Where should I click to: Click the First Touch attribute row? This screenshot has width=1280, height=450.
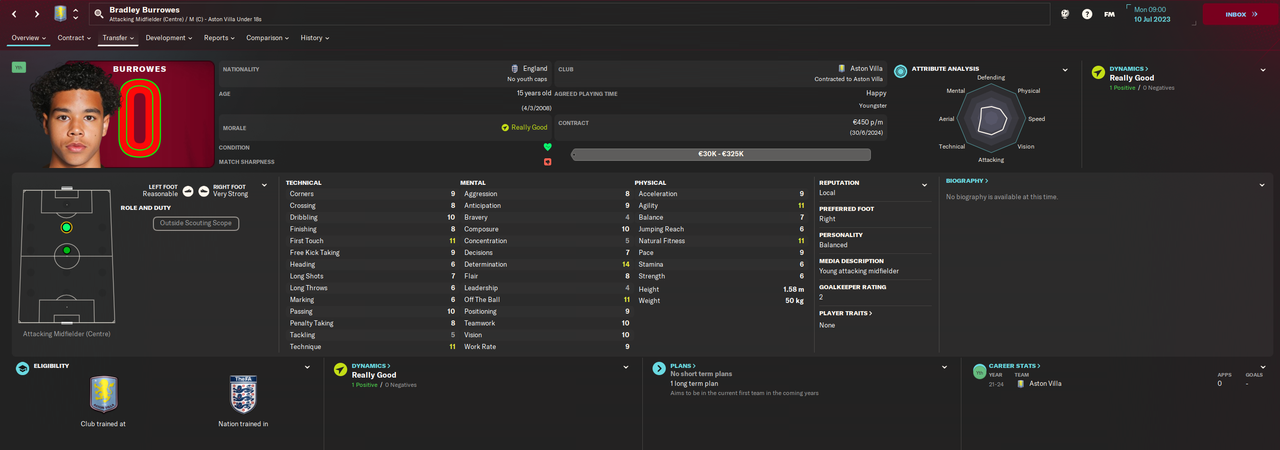click(x=372, y=241)
